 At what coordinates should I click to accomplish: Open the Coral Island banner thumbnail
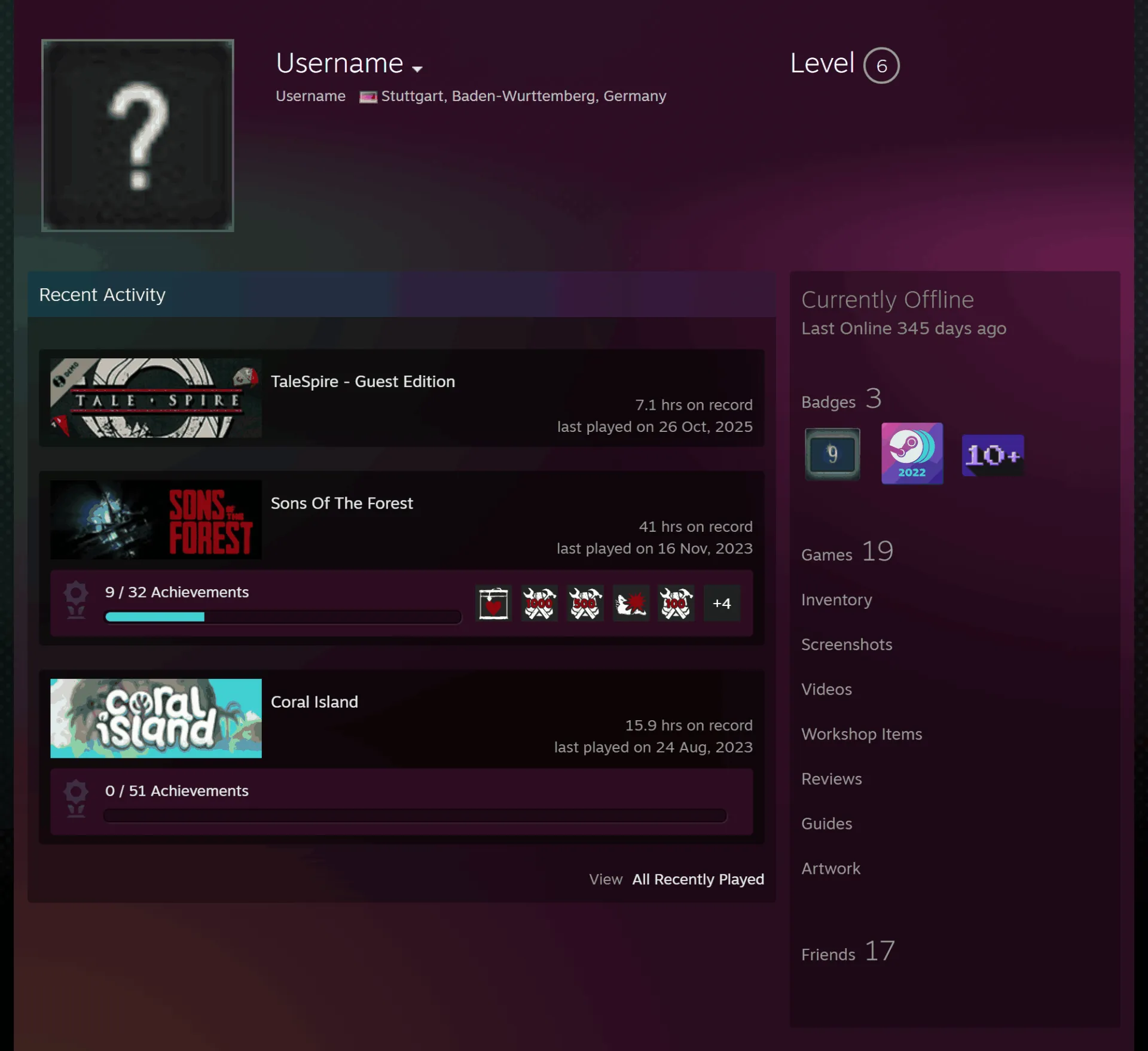(156, 718)
